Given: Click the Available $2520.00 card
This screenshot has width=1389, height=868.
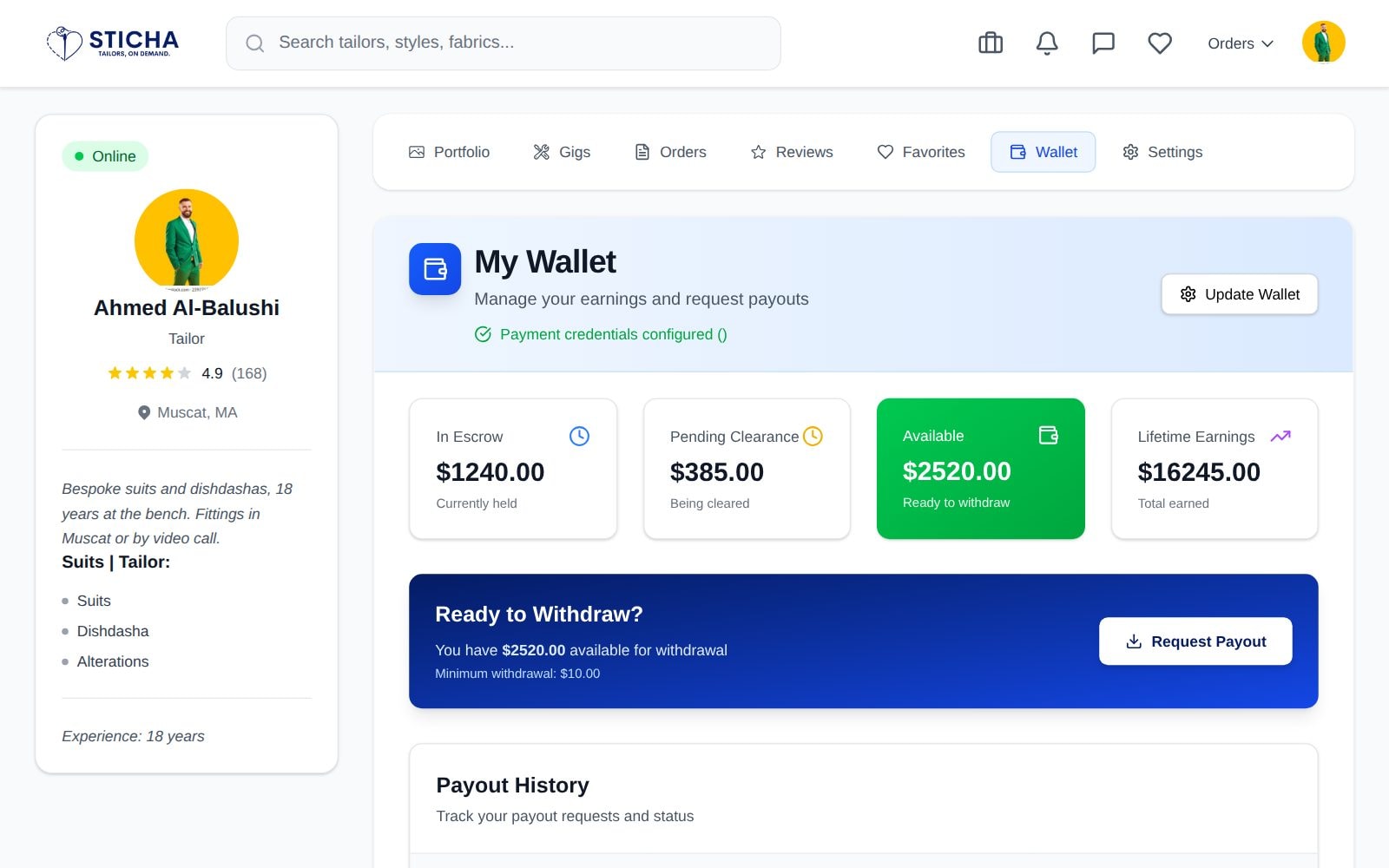Looking at the screenshot, I should click(981, 469).
